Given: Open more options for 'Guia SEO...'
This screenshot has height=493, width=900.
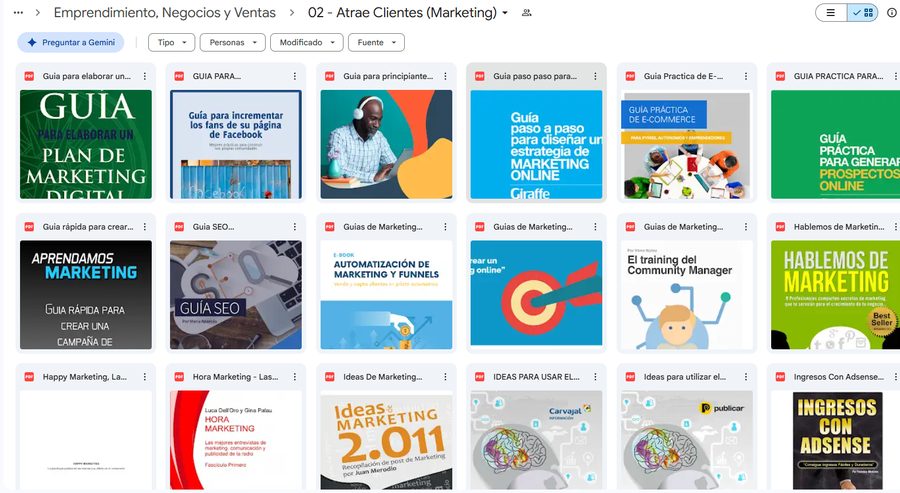Looking at the screenshot, I should point(294,227).
